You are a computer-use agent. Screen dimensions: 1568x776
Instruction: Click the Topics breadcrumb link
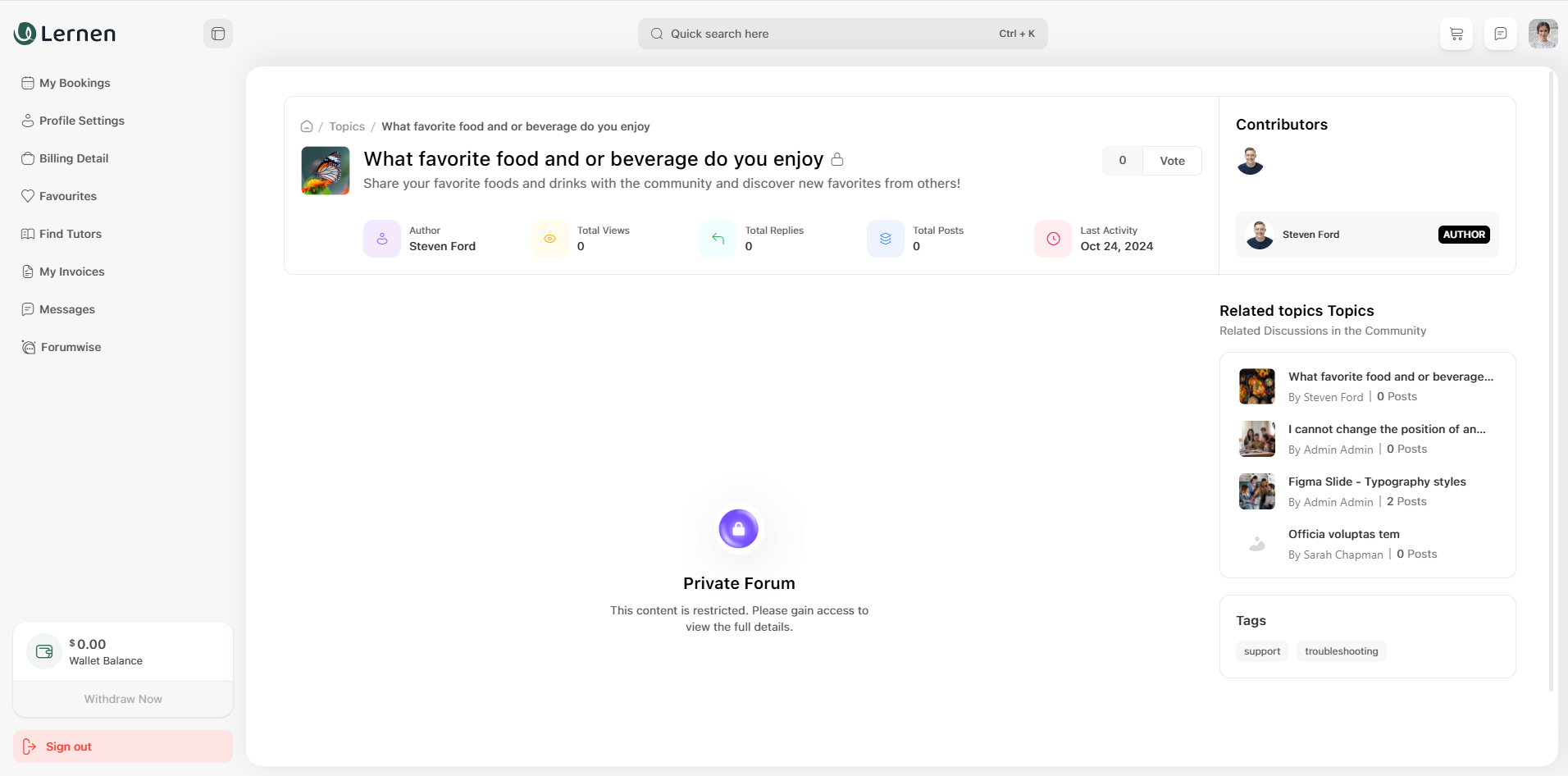click(347, 126)
